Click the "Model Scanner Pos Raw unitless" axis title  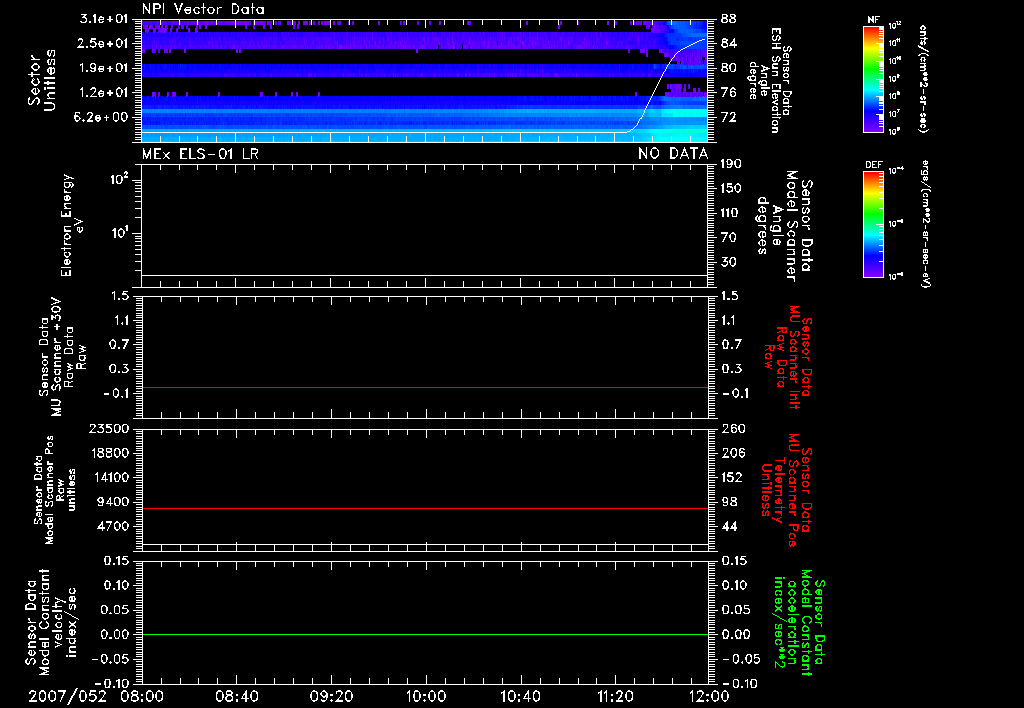click(x=56, y=490)
